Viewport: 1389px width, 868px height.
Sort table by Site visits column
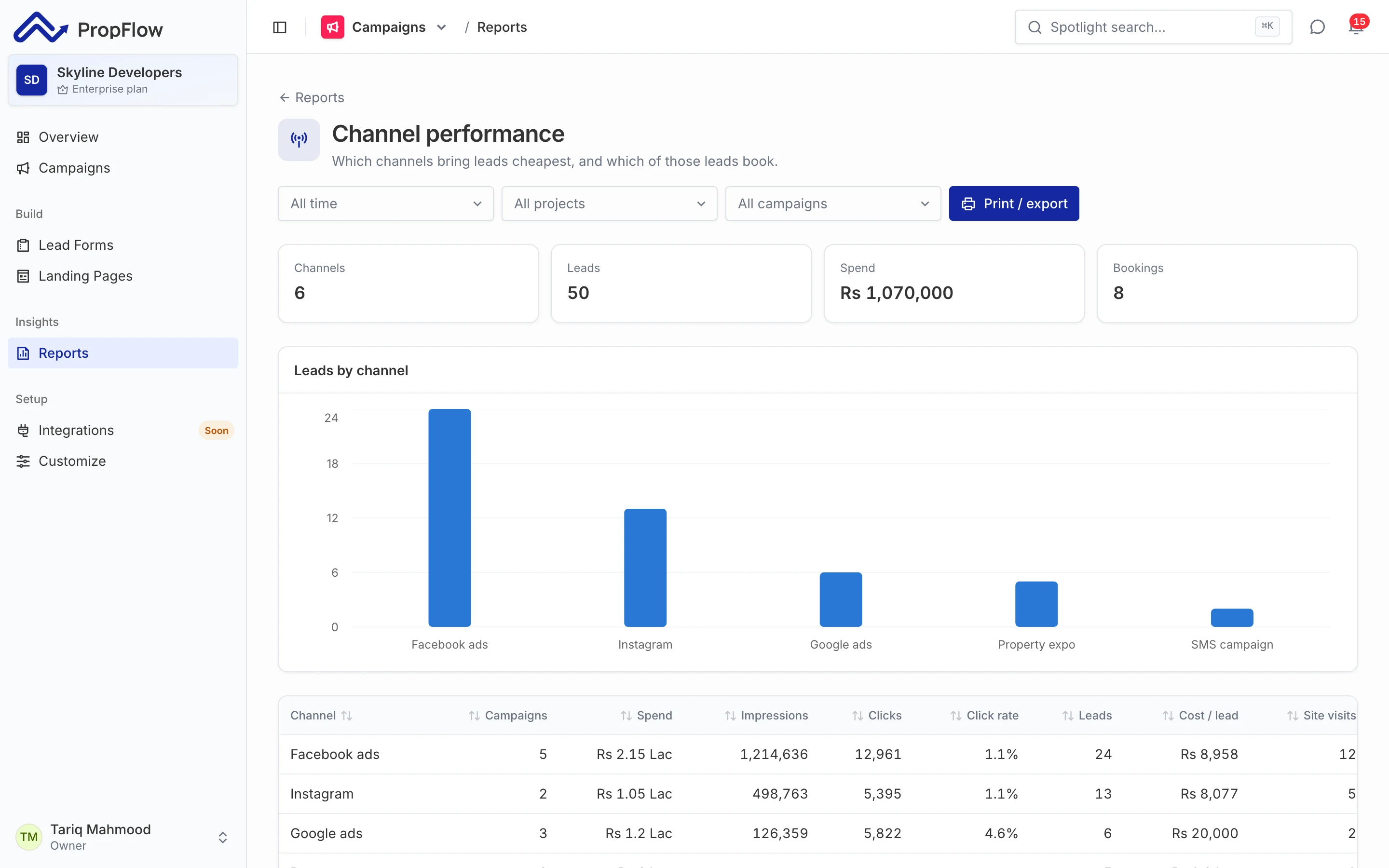(x=1321, y=715)
